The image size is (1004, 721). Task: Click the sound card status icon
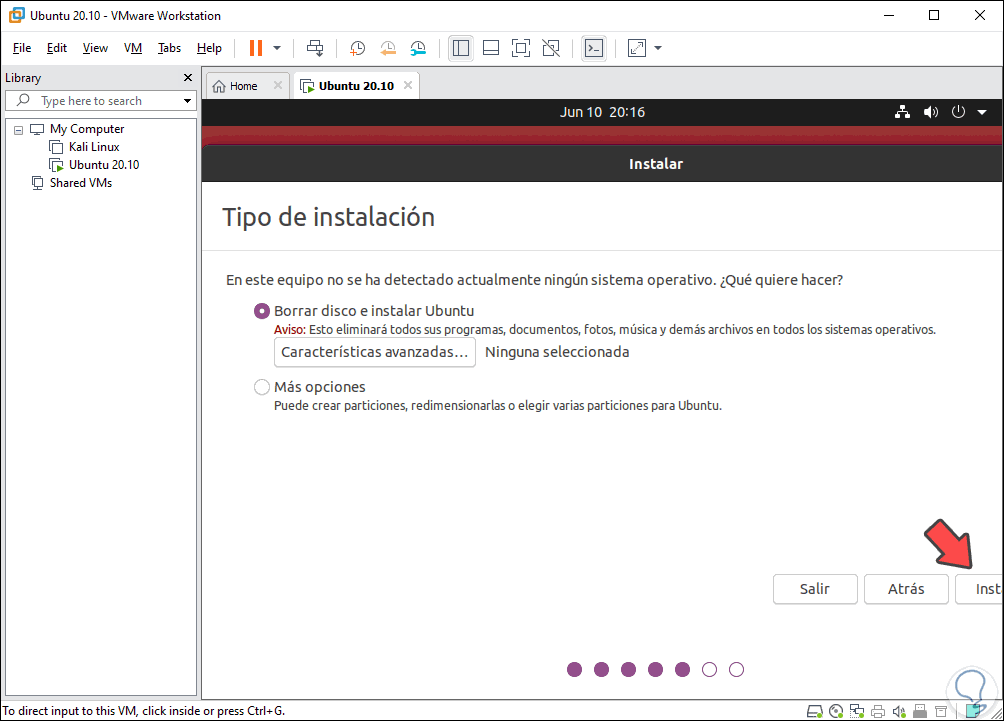point(899,711)
